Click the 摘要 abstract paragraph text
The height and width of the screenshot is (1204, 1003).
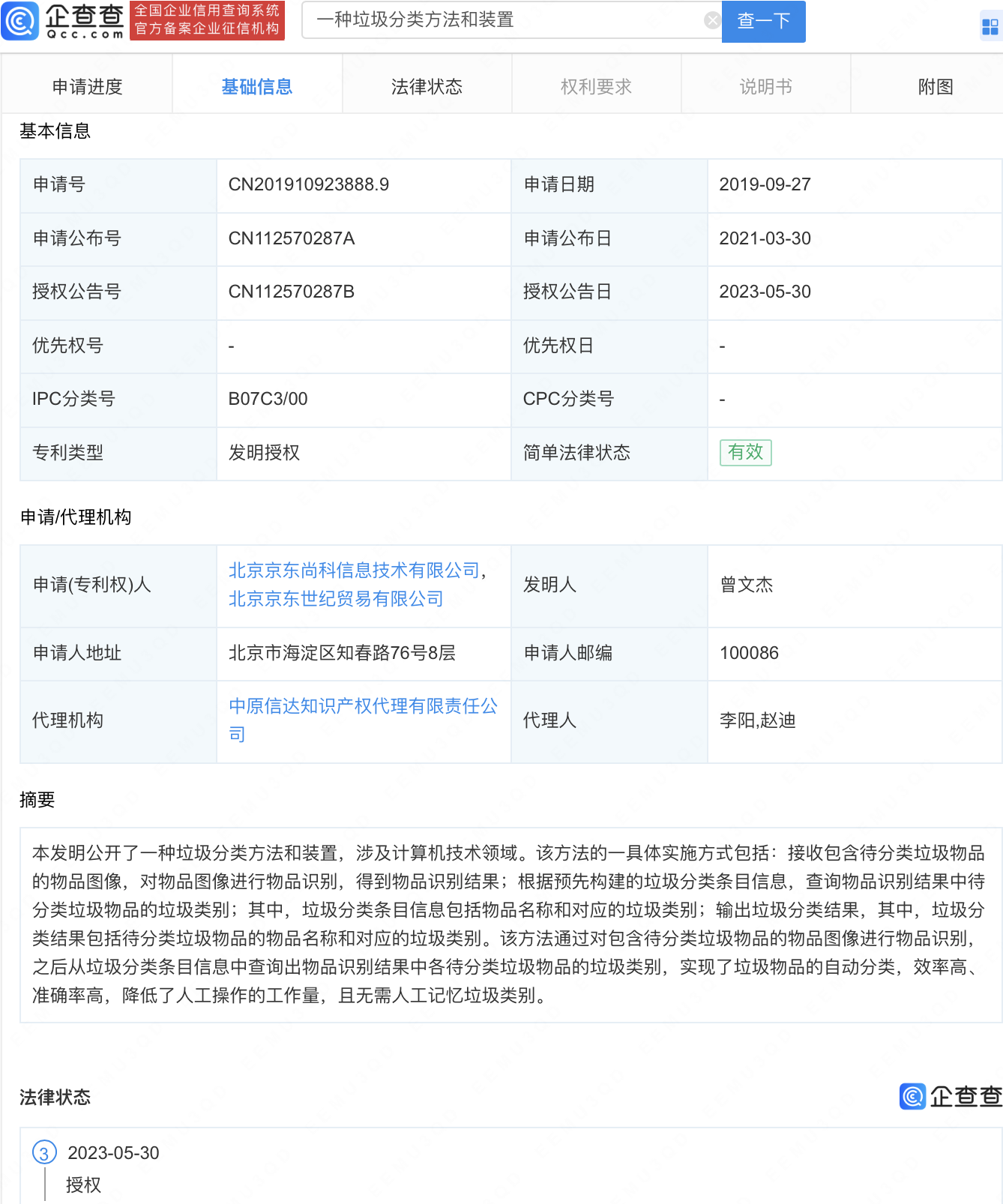[x=508, y=924]
